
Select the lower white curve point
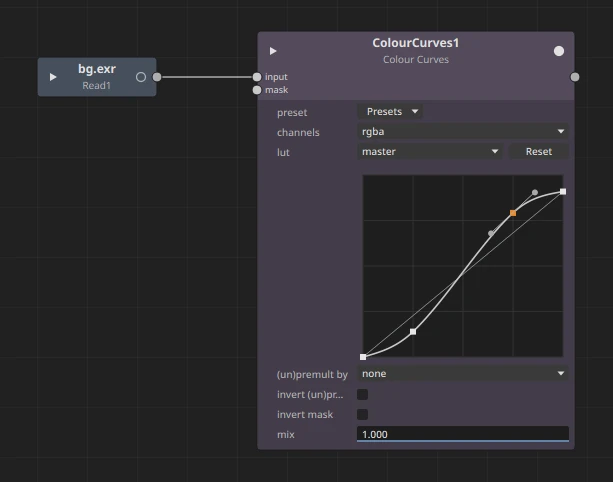413,332
